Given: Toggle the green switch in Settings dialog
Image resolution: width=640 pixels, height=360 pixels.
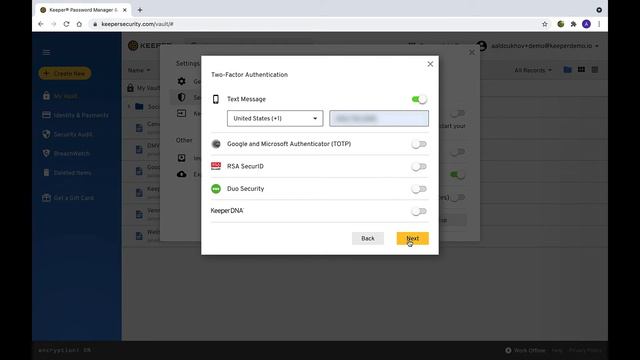Looking at the screenshot, I should (x=458, y=175).
